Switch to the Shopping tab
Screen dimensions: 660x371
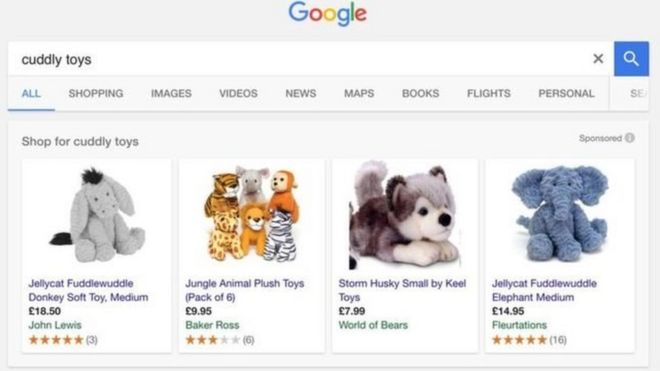point(96,93)
